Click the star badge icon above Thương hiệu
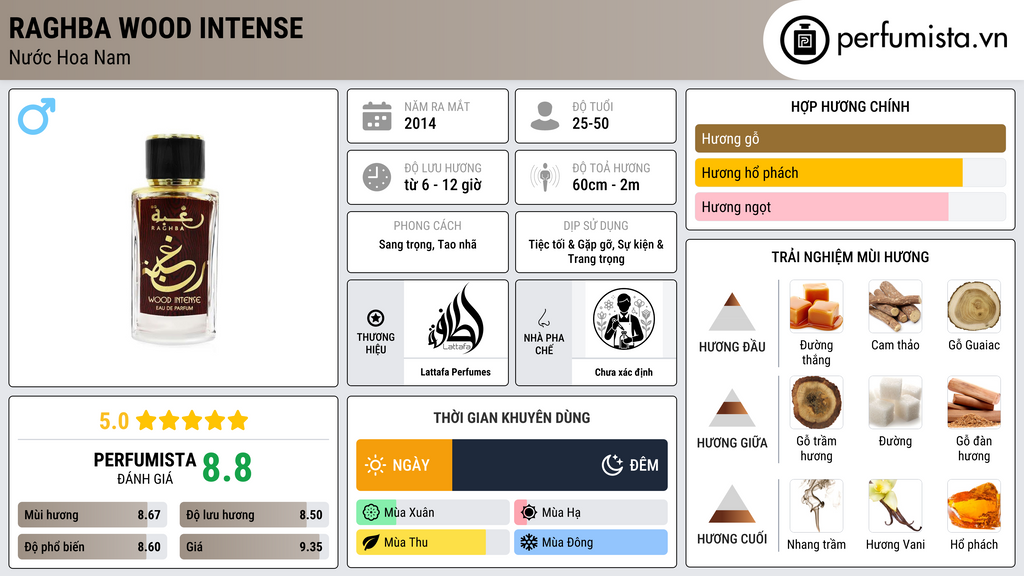The image size is (1024, 576). click(376, 318)
